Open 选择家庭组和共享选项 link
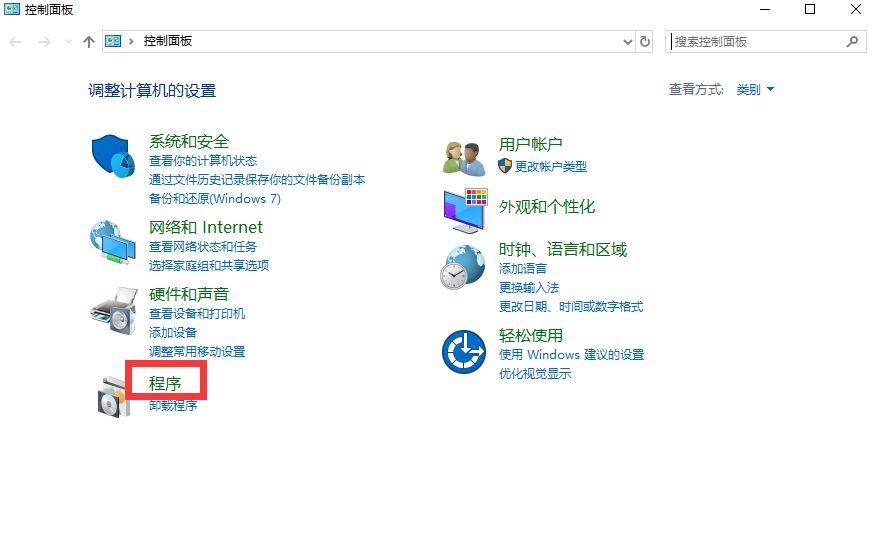The image size is (872, 545). pos(209,266)
